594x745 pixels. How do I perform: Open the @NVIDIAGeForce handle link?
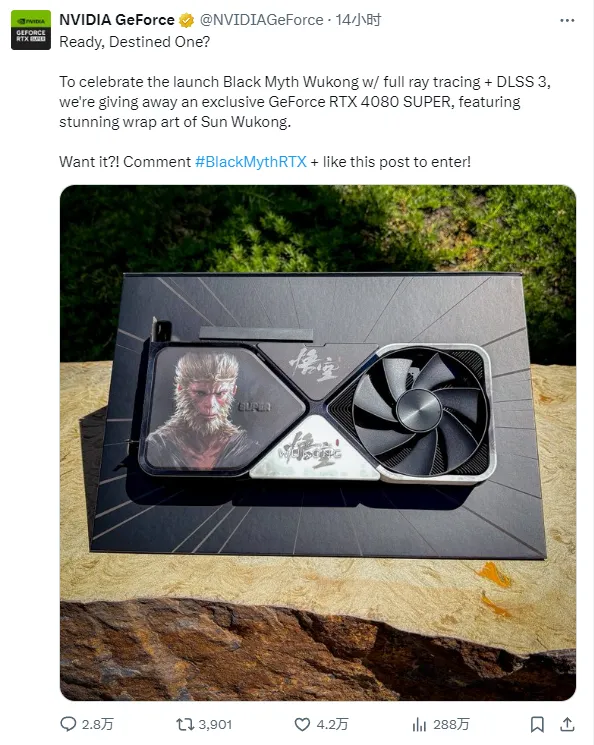coord(261,20)
